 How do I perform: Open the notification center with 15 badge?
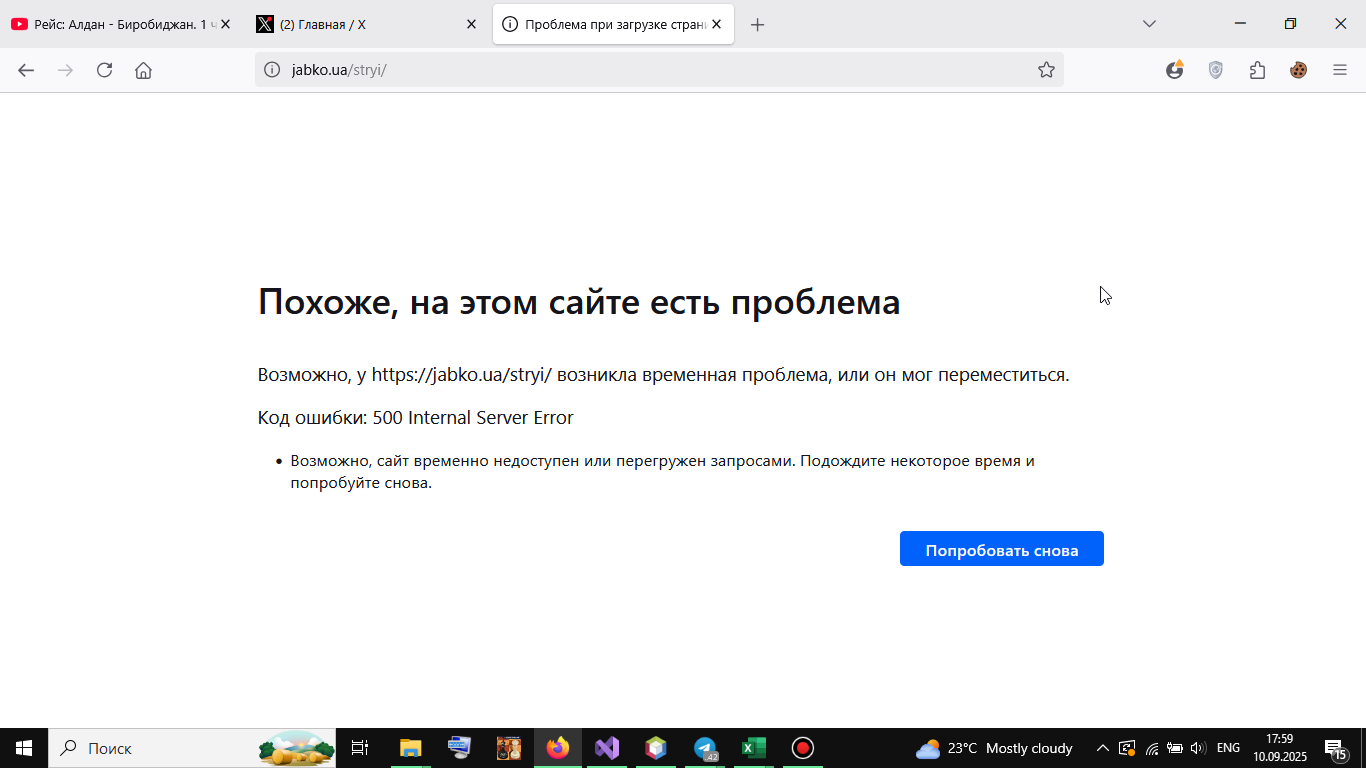(x=1336, y=748)
